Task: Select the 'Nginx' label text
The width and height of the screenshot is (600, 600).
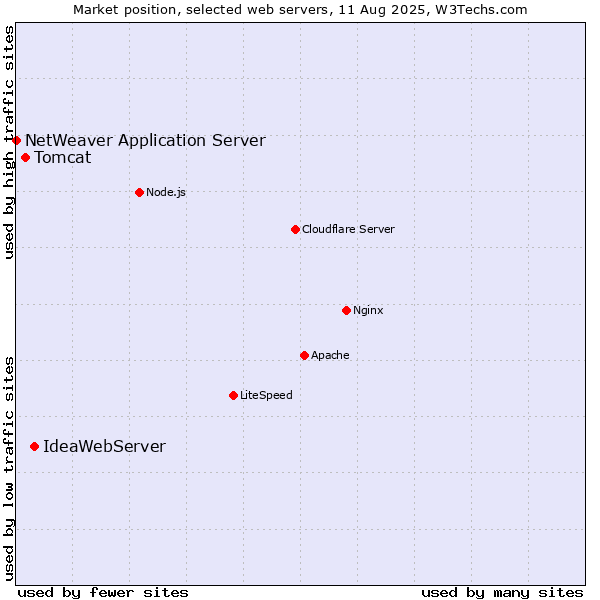Action: pyautogui.click(x=368, y=310)
